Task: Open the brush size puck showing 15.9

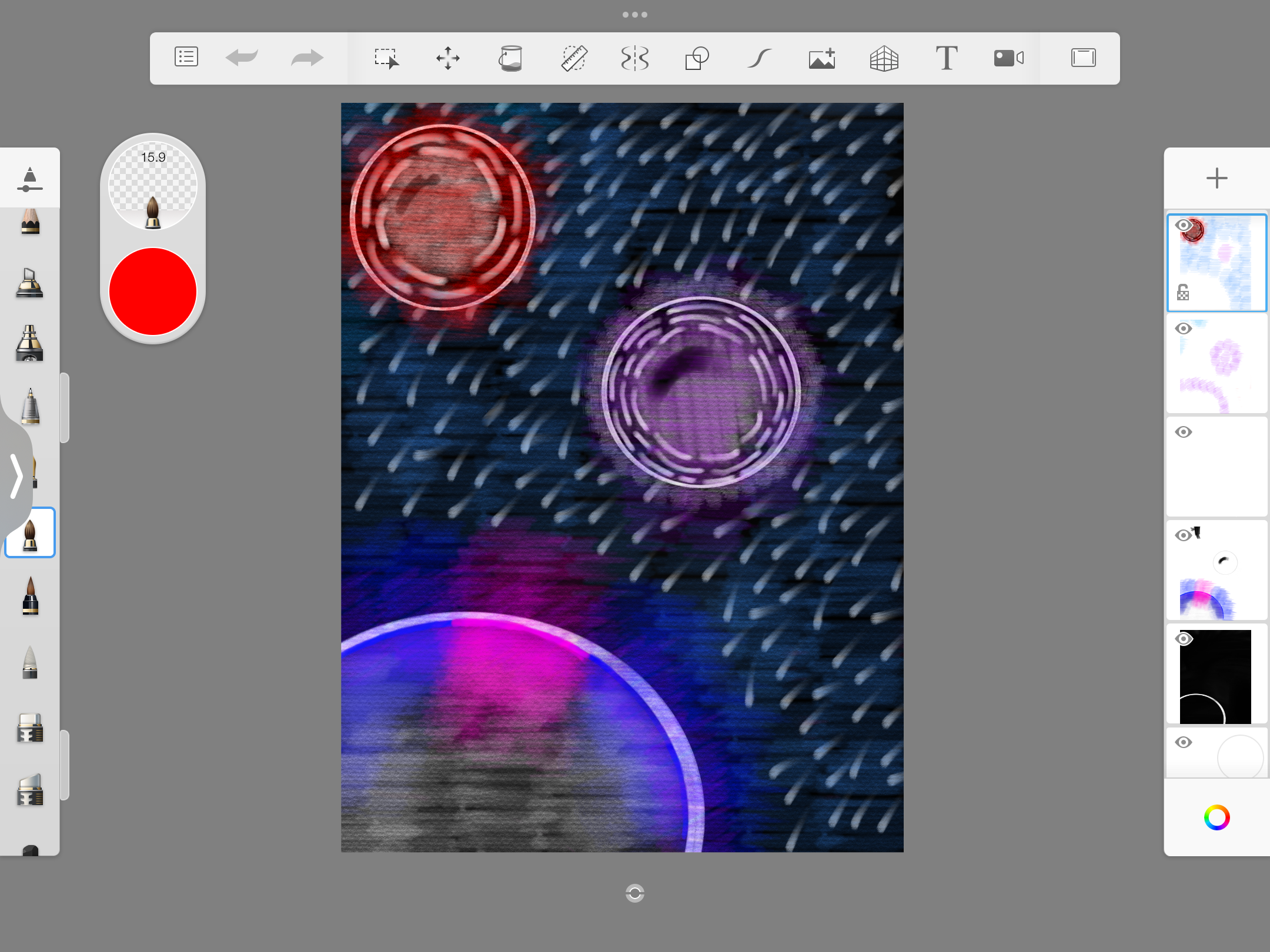Action: [x=153, y=185]
